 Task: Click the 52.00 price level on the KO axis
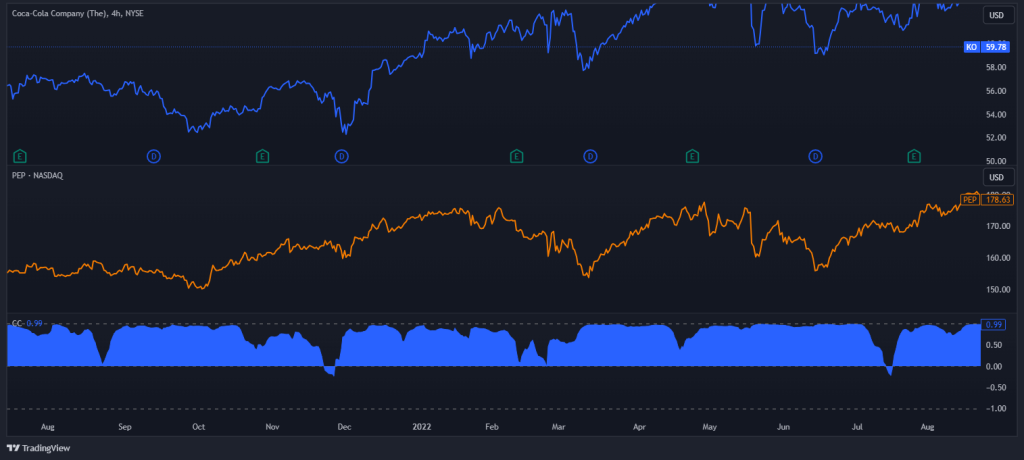[x=996, y=138]
